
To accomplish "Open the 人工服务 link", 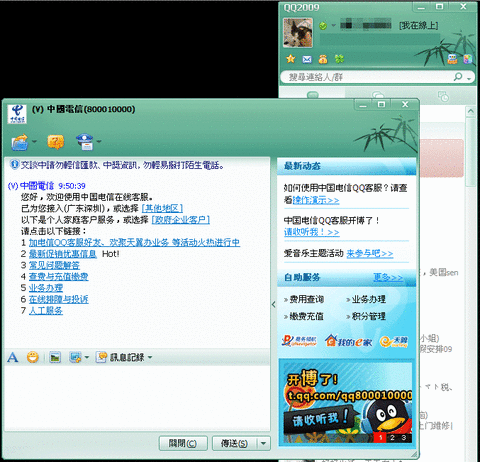I will [x=46, y=310].
